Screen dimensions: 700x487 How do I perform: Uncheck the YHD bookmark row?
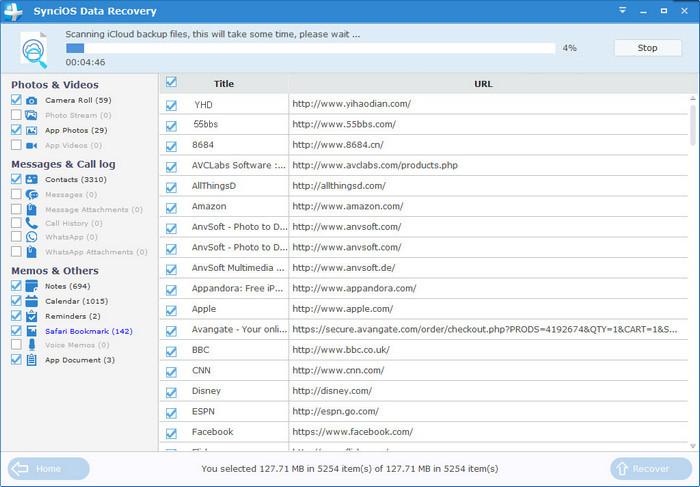[171, 105]
